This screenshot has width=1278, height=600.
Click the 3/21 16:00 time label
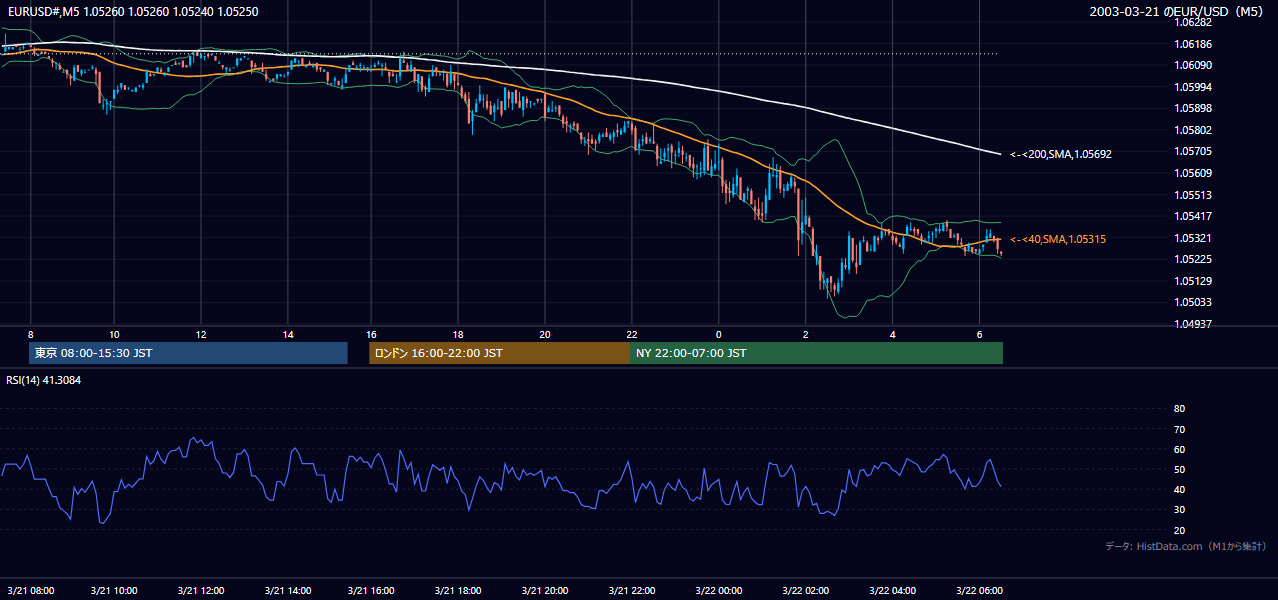pos(371,590)
